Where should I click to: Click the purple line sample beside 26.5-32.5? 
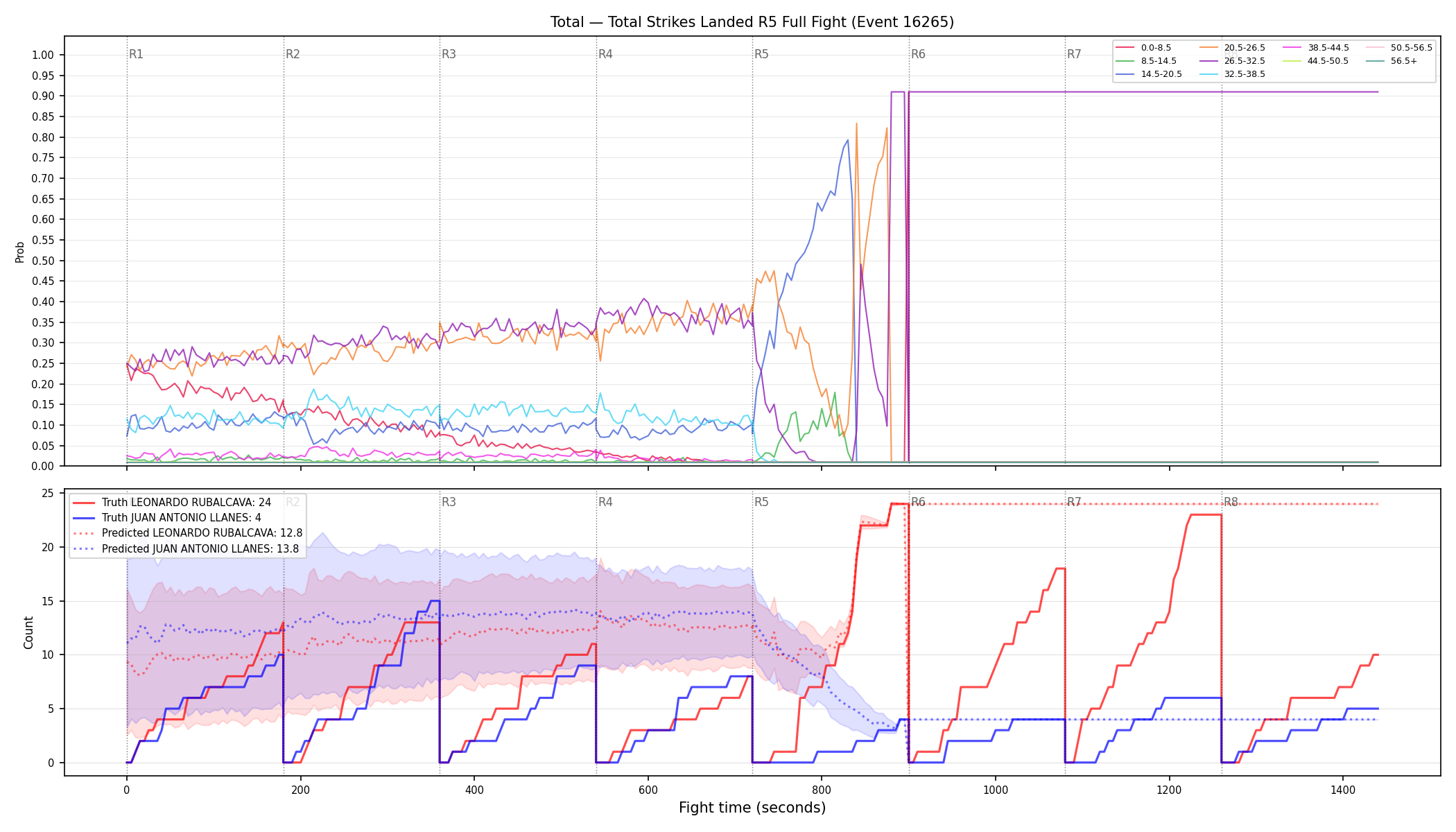coord(1209,61)
